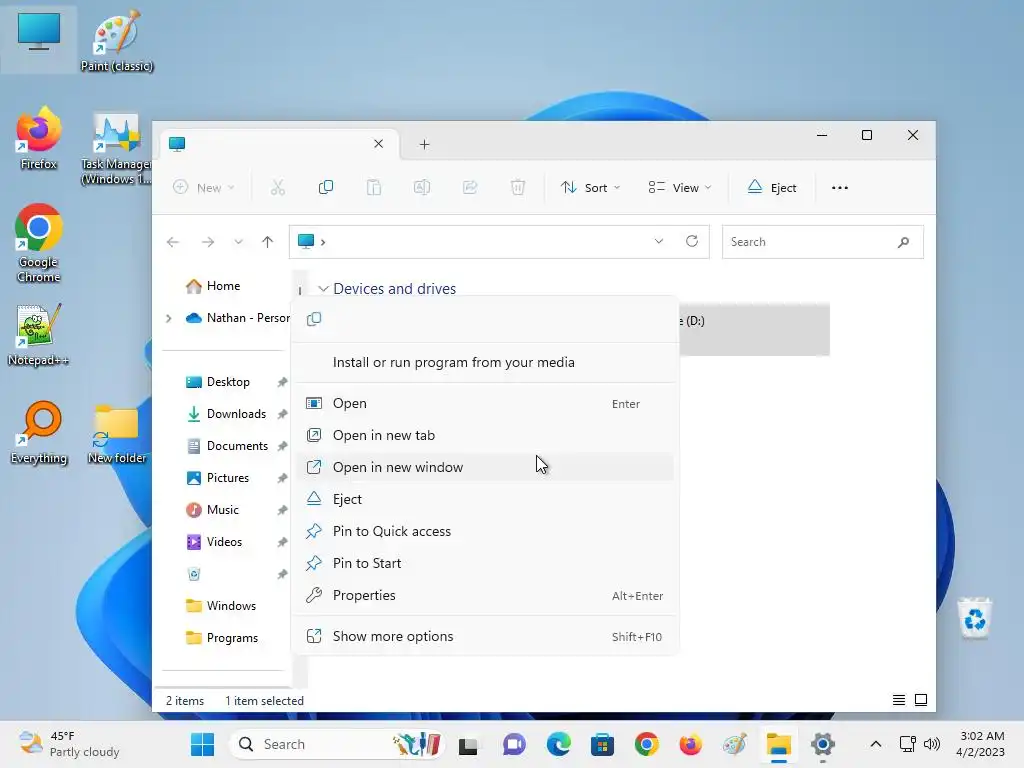Open Settings gear in taskbar

(823, 744)
